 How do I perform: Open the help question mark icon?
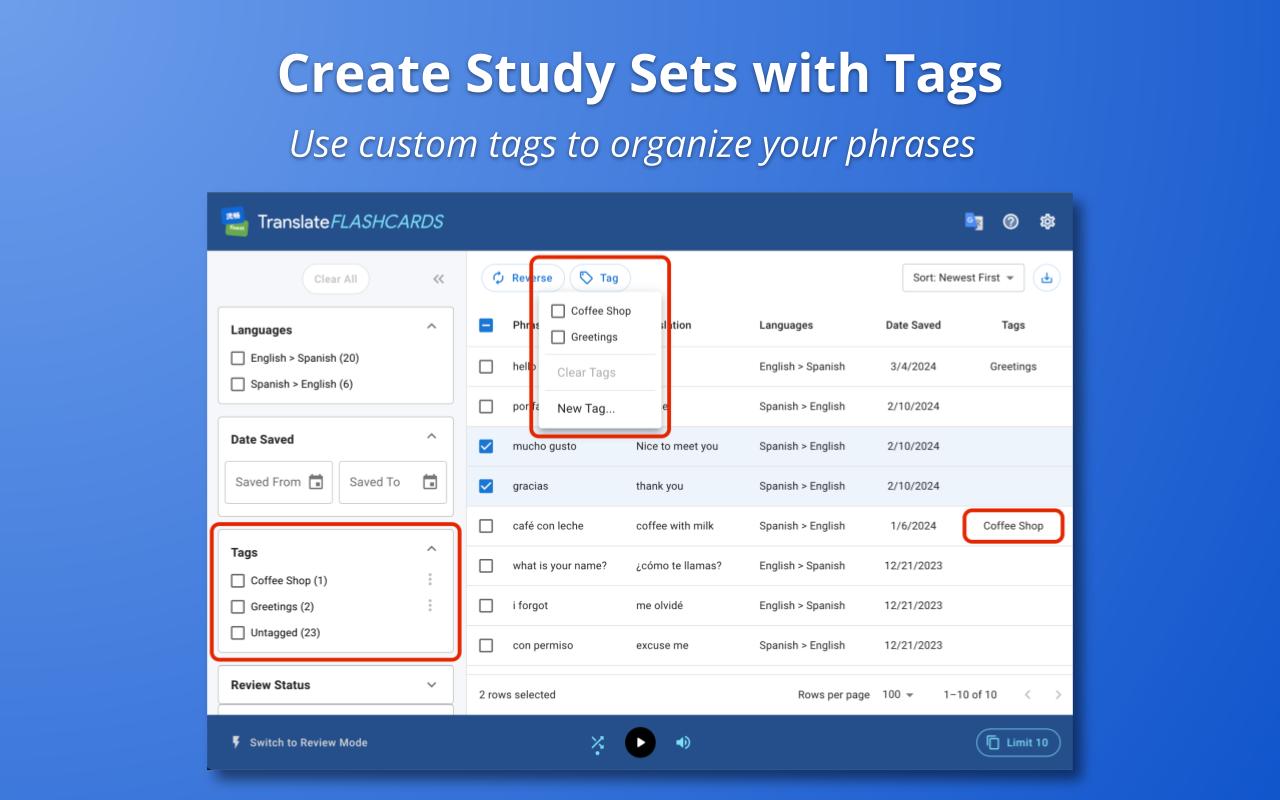[1011, 222]
